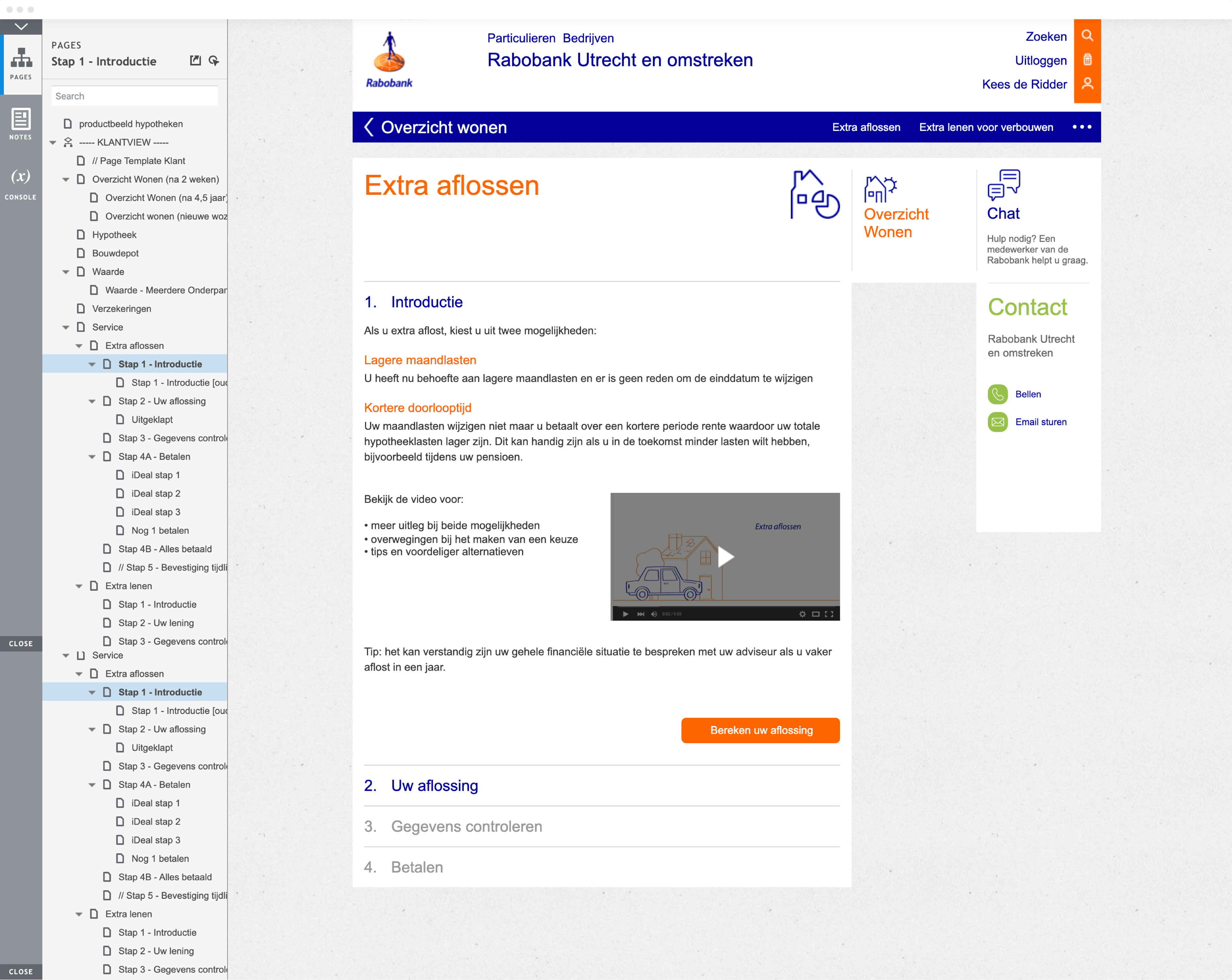The height and width of the screenshot is (980, 1232).
Task: Click Extra aflossen in the blue navigation bar
Action: click(x=866, y=127)
